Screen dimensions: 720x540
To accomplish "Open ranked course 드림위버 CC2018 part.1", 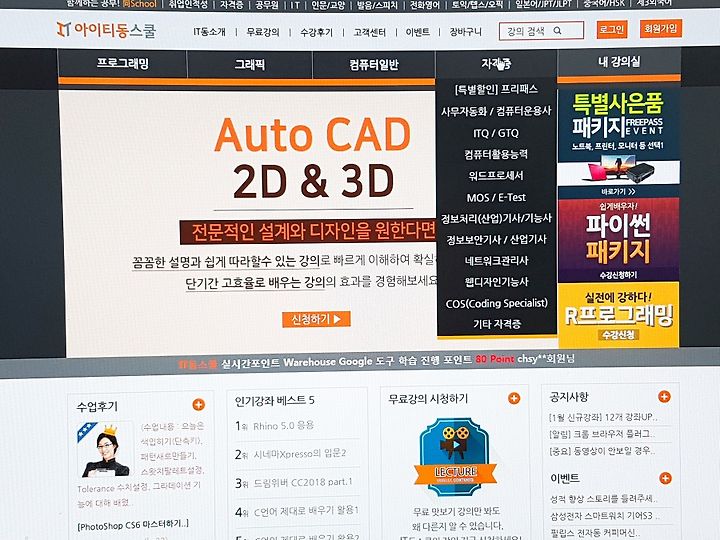I will [x=303, y=482].
